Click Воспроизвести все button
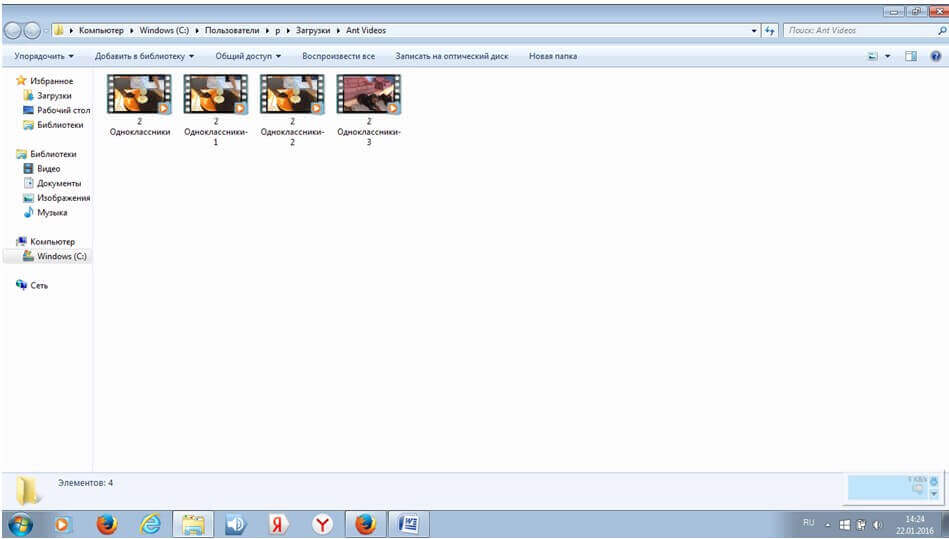Viewport: 949px width, 539px height. click(x=338, y=56)
